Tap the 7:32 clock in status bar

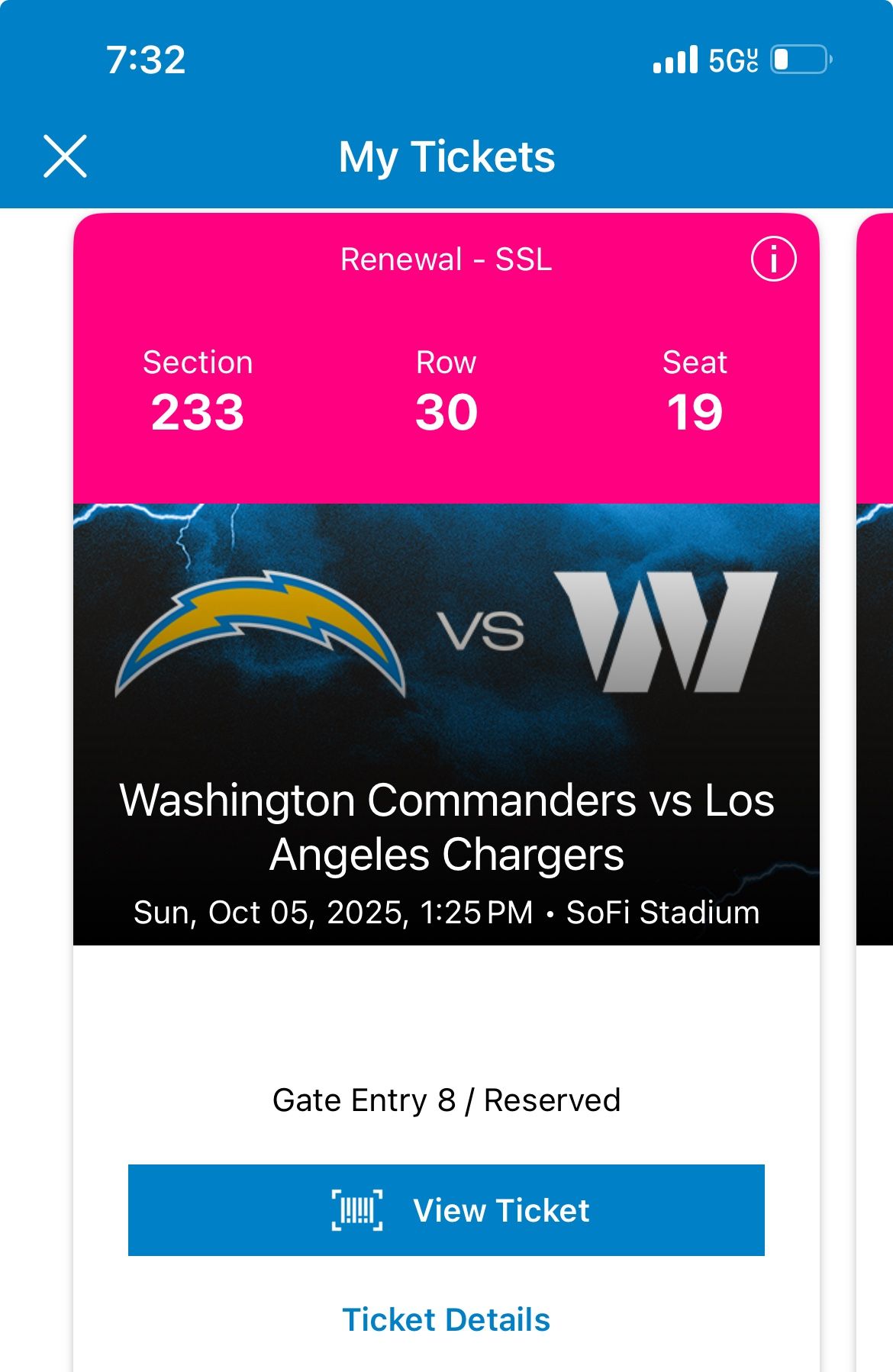146,60
